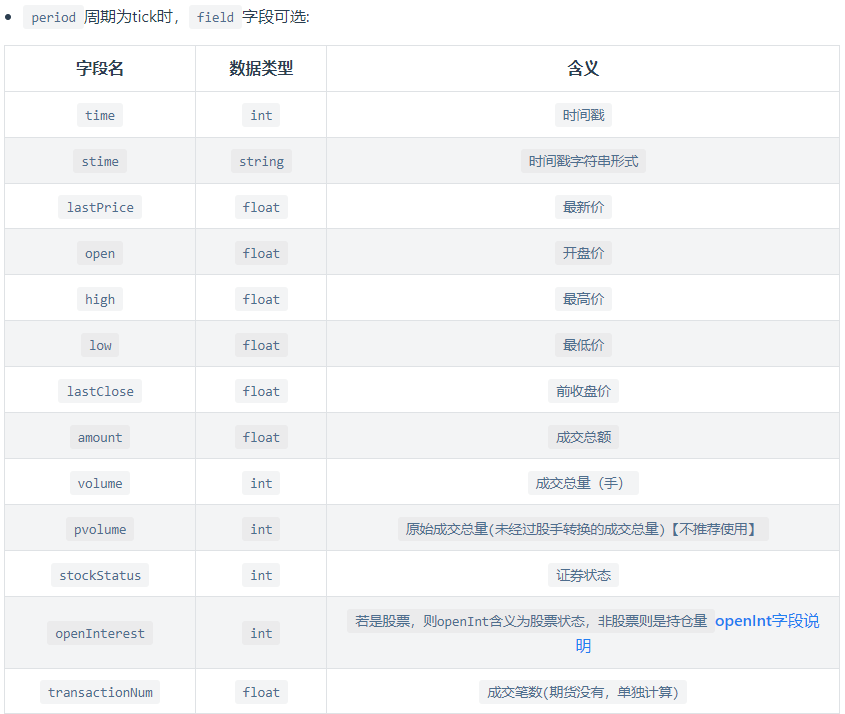This screenshot has height=714, width=845.
Task: Click the 'pvolume' field name cell
Action: [x=100, y=529]
